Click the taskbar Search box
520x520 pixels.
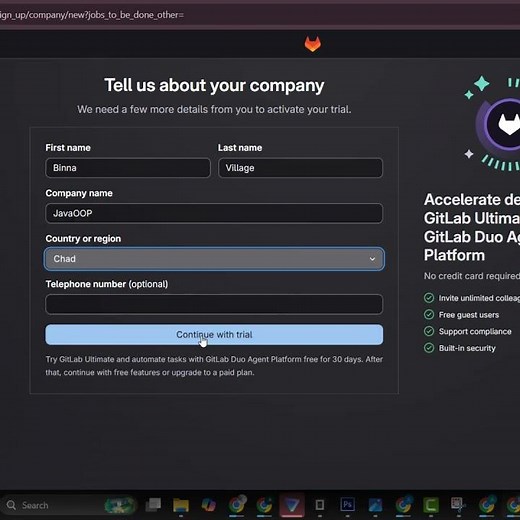click(x=68, y=505)
